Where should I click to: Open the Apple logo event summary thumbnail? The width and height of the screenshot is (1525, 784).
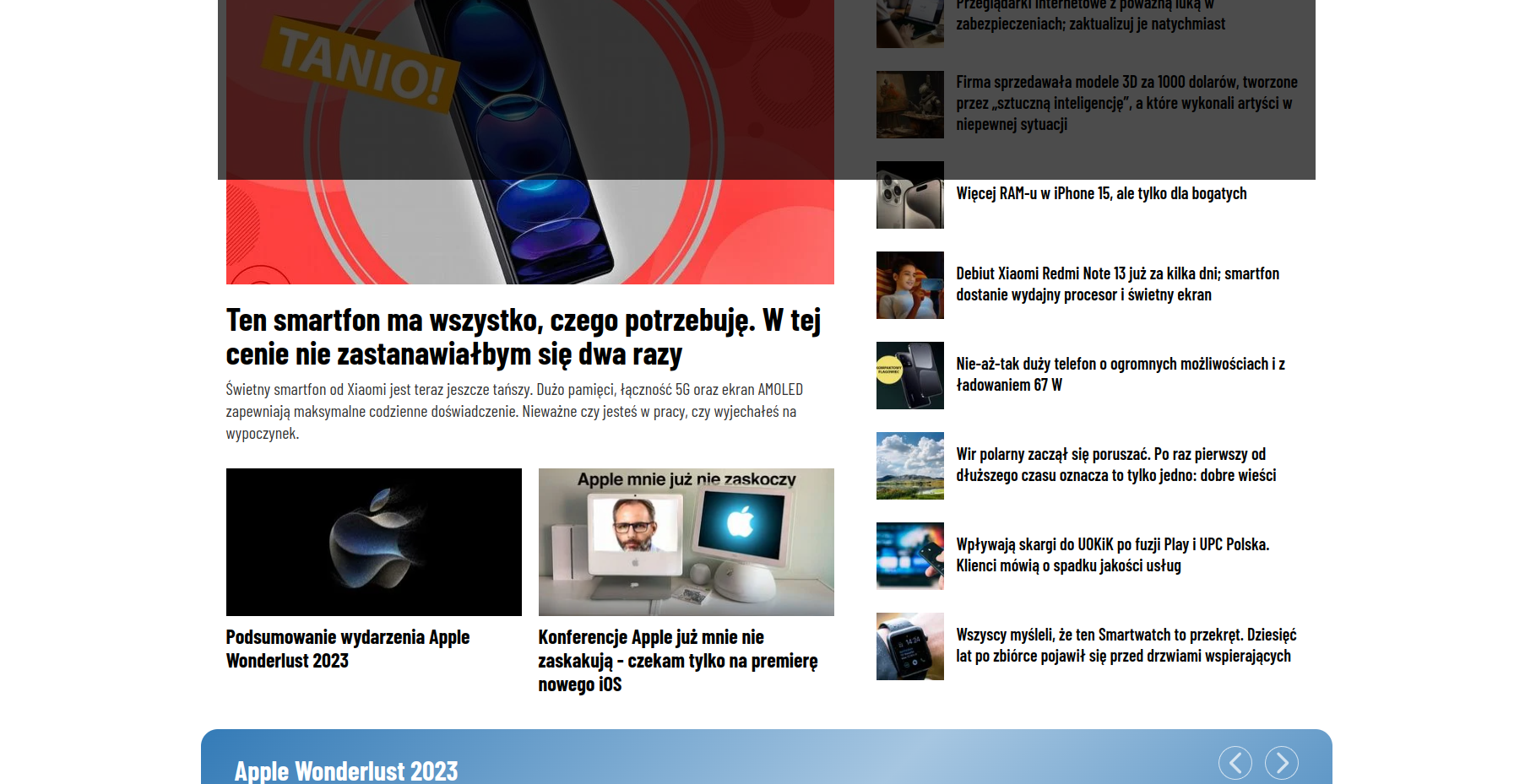click(373, 542)
